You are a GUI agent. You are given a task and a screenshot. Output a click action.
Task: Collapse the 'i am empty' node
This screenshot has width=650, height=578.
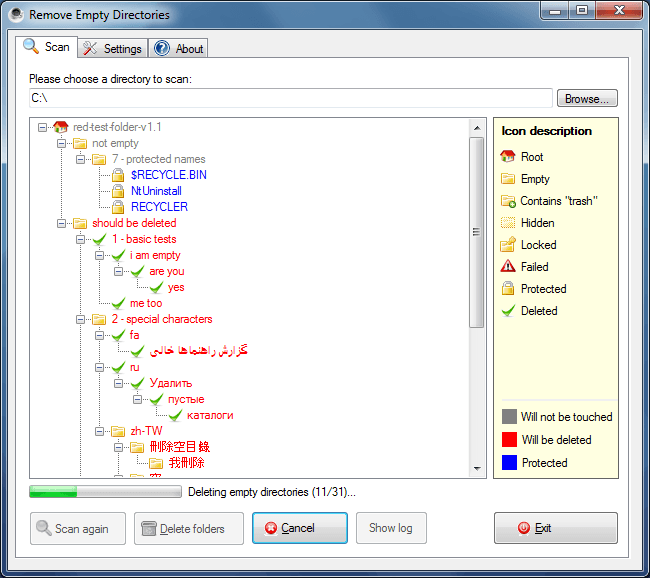99,255
